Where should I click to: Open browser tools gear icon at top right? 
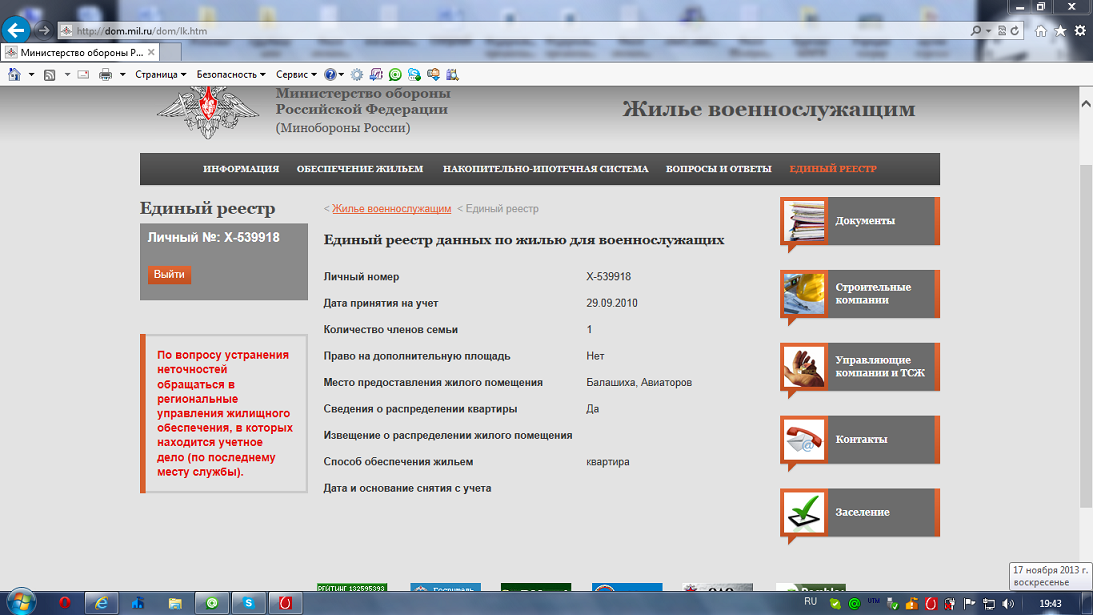click(x=1079, y=31)
